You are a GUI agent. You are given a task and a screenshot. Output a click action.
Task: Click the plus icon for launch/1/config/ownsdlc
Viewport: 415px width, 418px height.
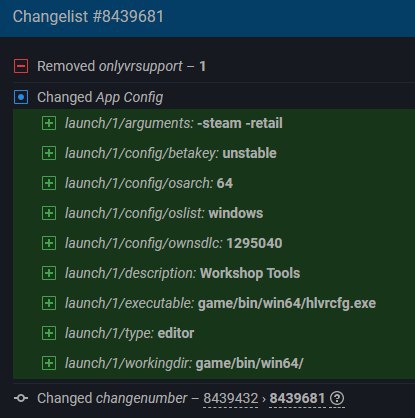(x=49, y=243)
